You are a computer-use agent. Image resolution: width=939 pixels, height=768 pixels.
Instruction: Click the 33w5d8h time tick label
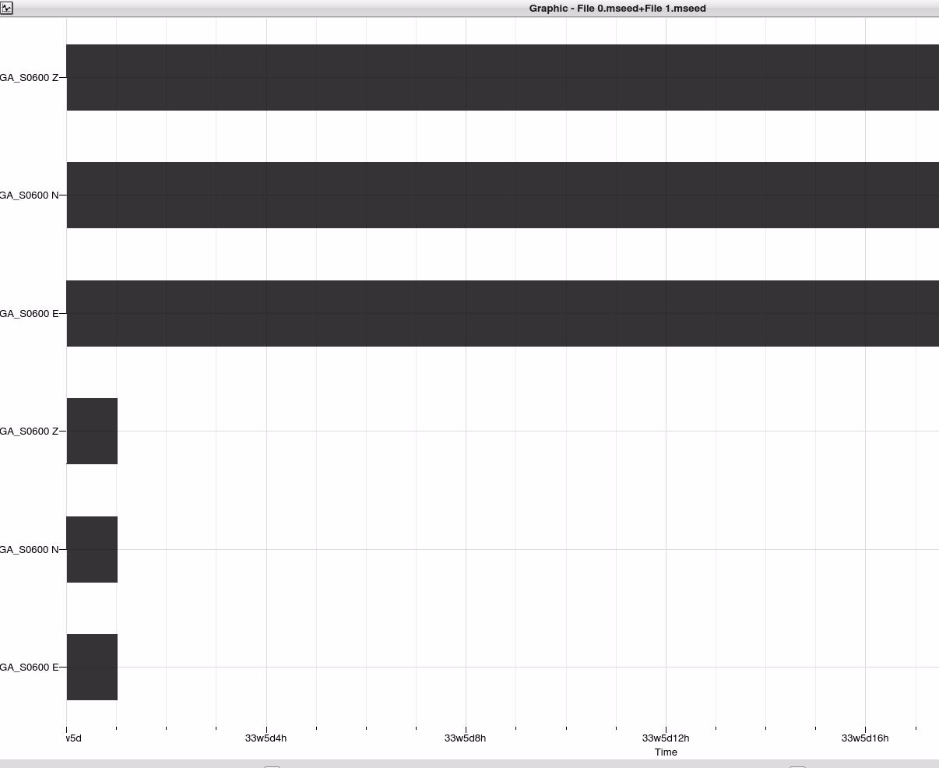click(465, 739)
